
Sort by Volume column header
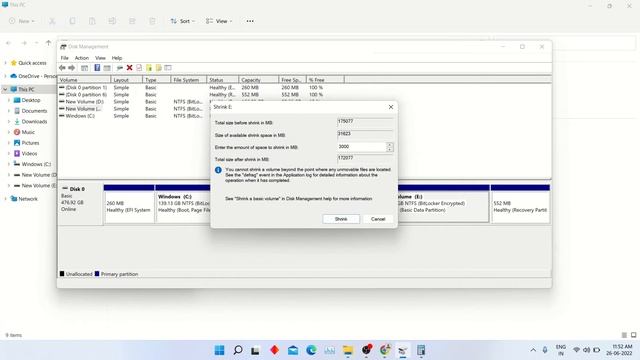click(x=84, y=80)
